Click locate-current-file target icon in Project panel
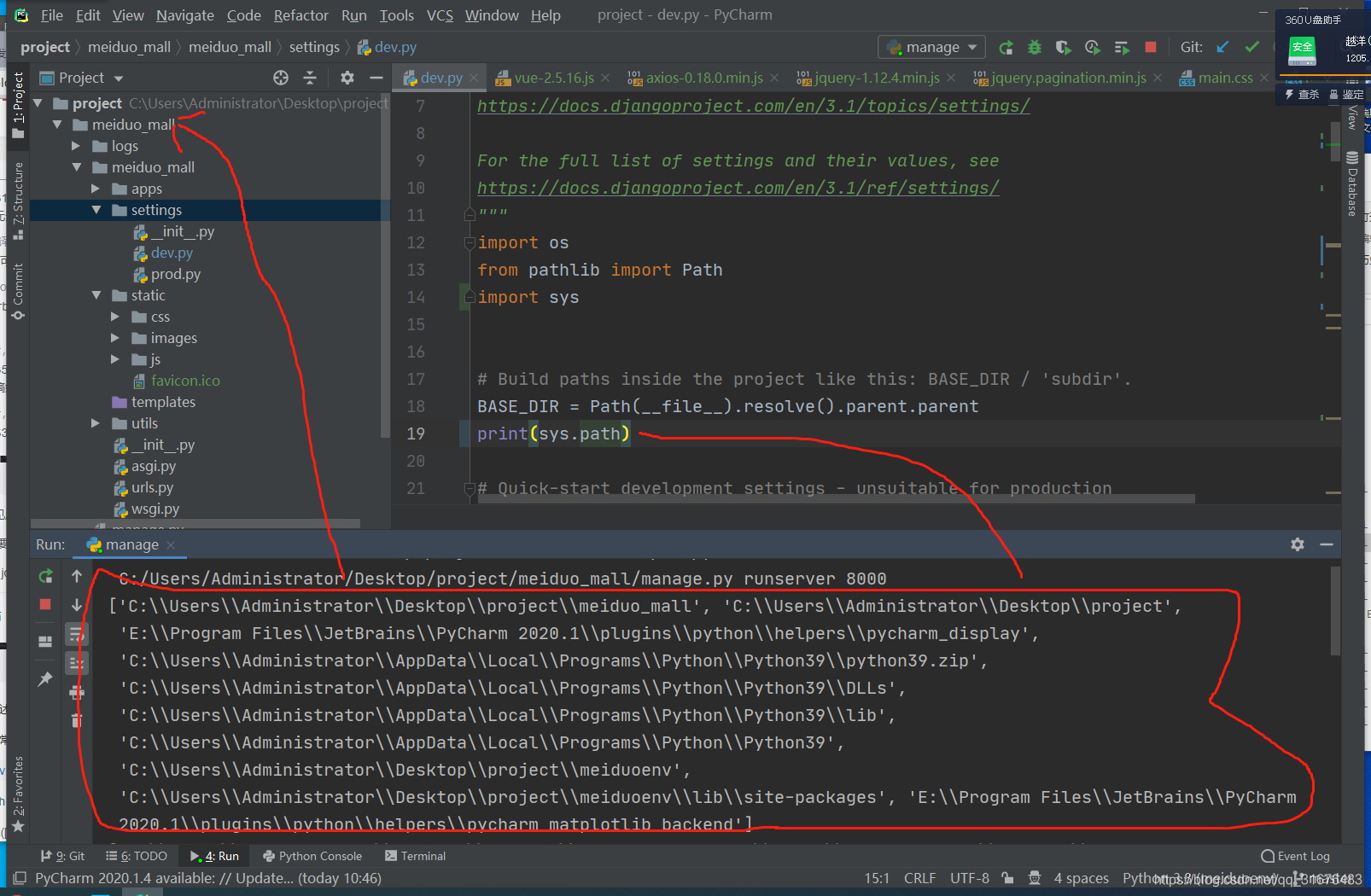Image resolution: width=1371 pixels, height=896 pixels. pos(281,78)
